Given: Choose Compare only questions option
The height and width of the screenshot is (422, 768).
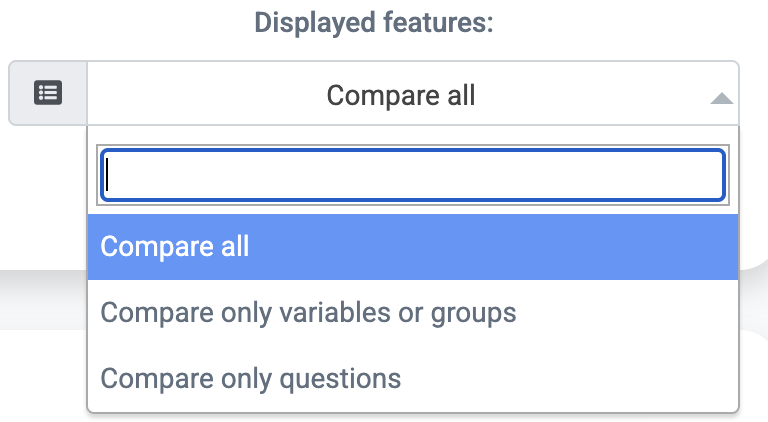Looking at the screenshot, I should point(413,378).
